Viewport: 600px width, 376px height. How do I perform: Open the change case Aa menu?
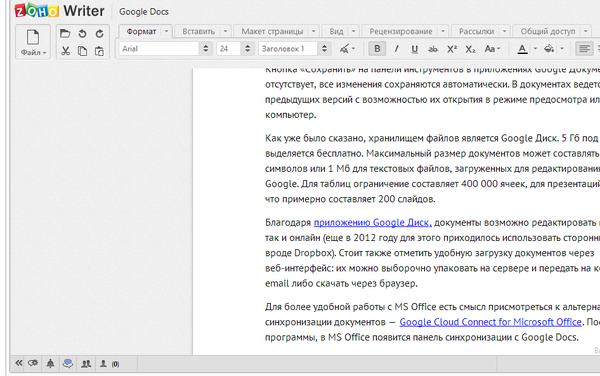click(x=492, y=49)
